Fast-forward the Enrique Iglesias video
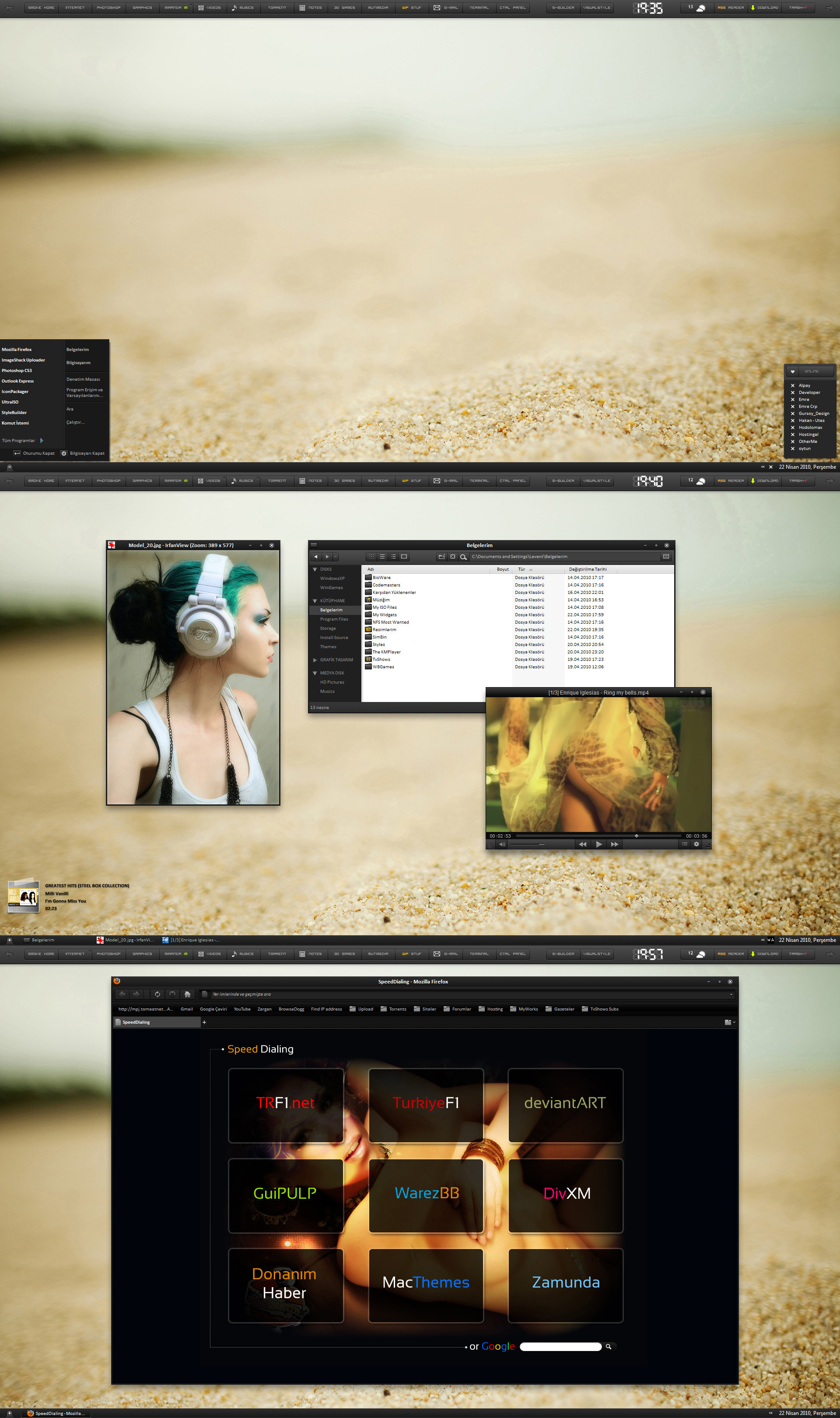Image resolution: width=840 pixels, height=1418 pixels. point(615,844)
